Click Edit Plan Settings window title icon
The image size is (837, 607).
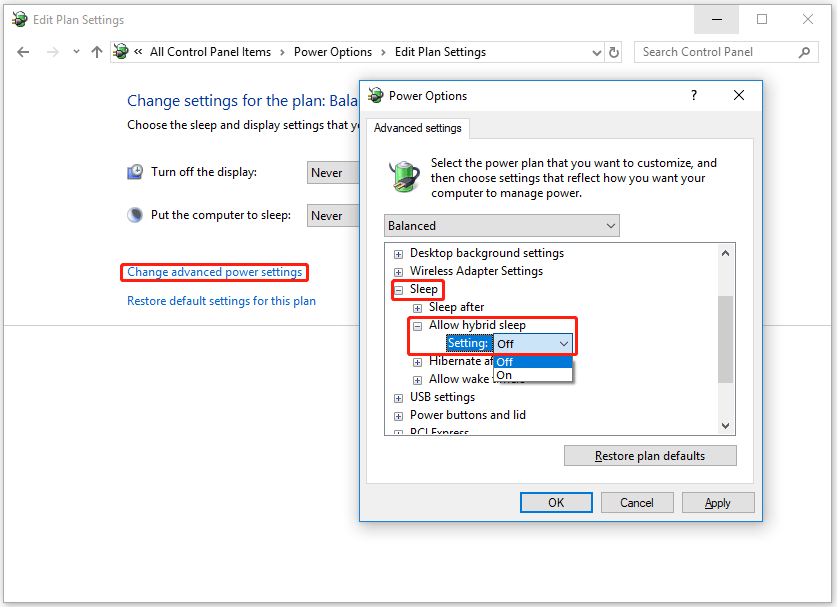tap(20, 20)
